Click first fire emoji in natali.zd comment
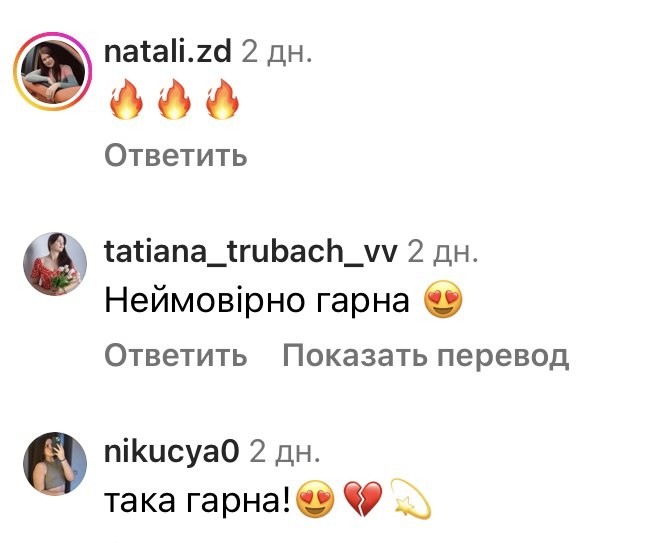 [126, 100]
